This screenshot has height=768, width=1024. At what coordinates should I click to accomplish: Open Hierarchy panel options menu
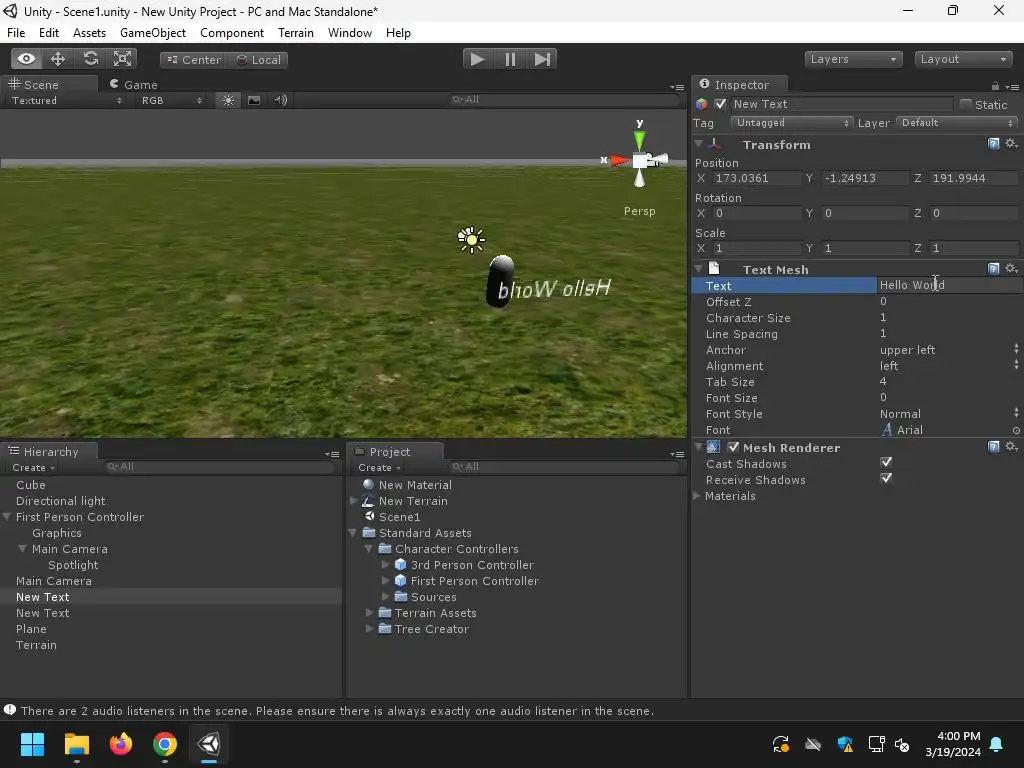click(x=332, y=454)
